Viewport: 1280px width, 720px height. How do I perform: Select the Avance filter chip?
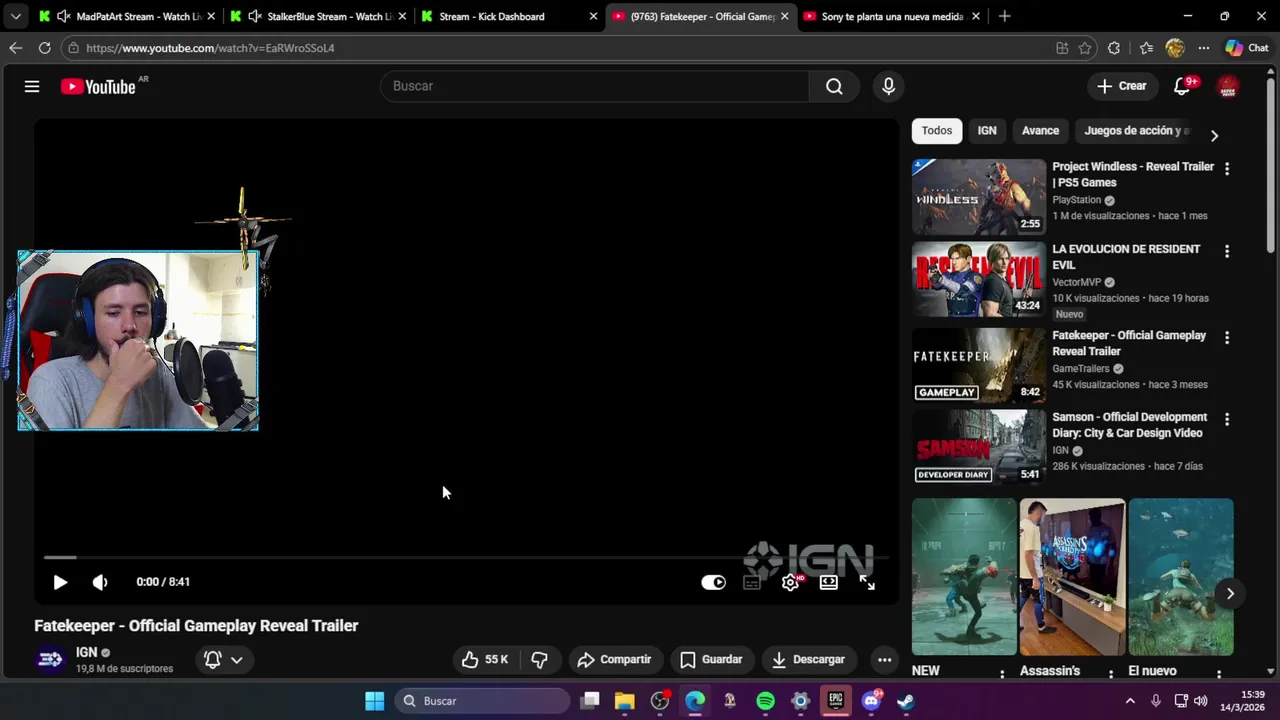click(1040, 131)
